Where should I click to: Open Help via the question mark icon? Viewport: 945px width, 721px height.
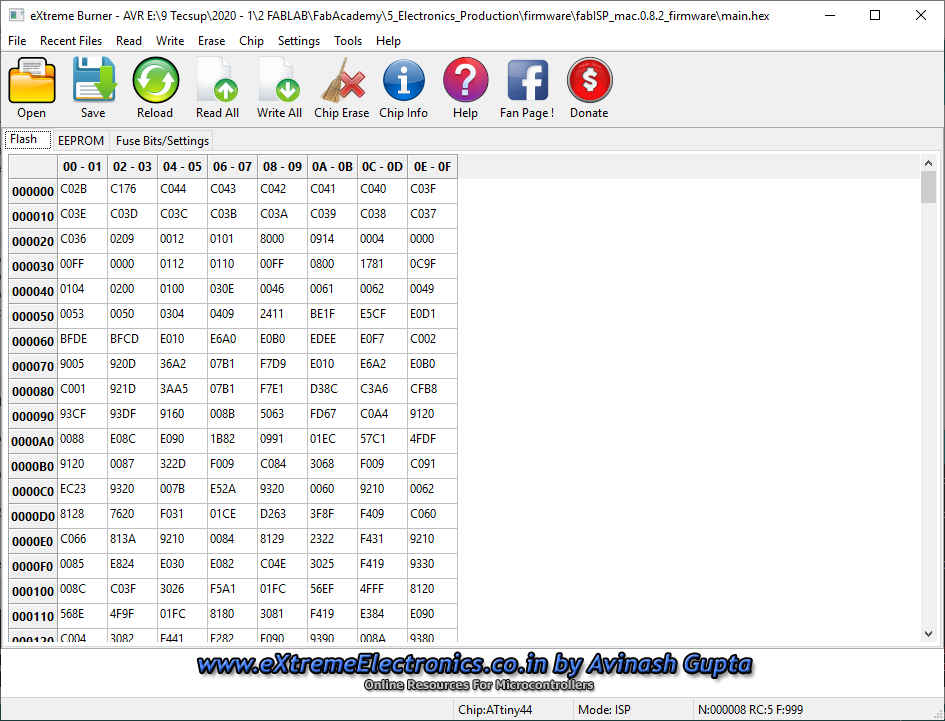465,80
